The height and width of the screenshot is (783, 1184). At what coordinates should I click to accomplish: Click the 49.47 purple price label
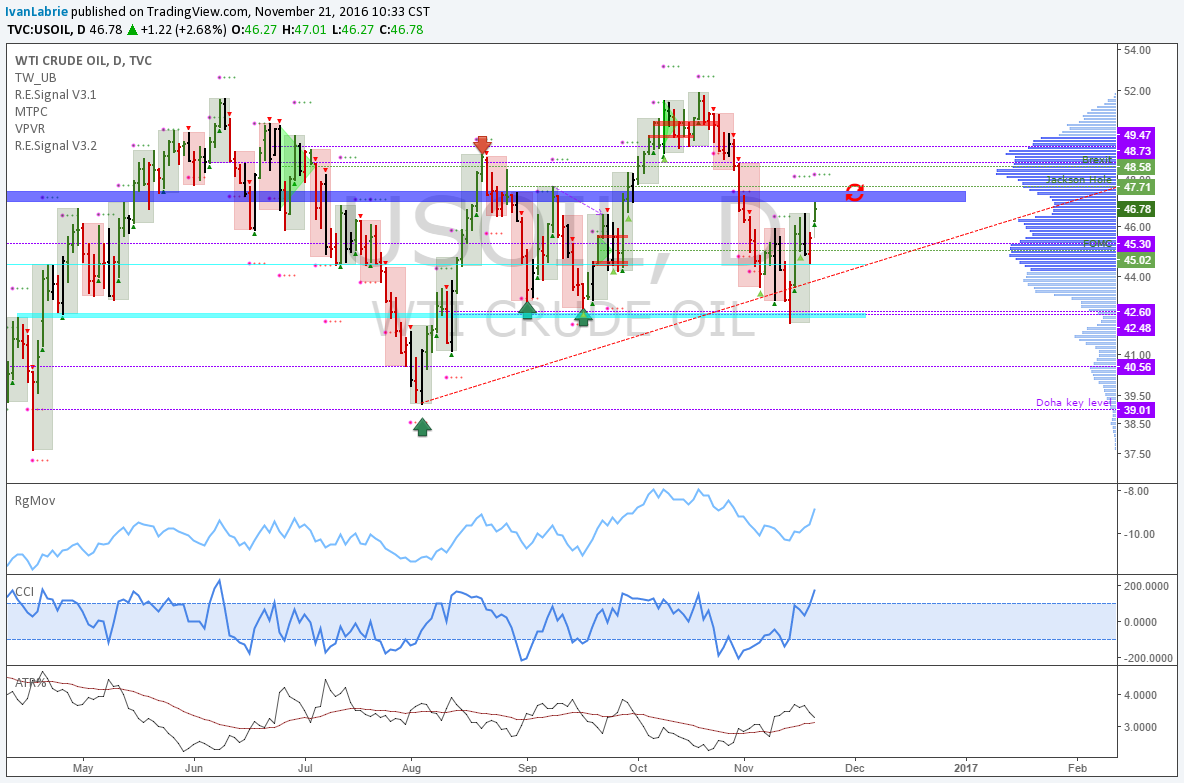pos(1137,135)
